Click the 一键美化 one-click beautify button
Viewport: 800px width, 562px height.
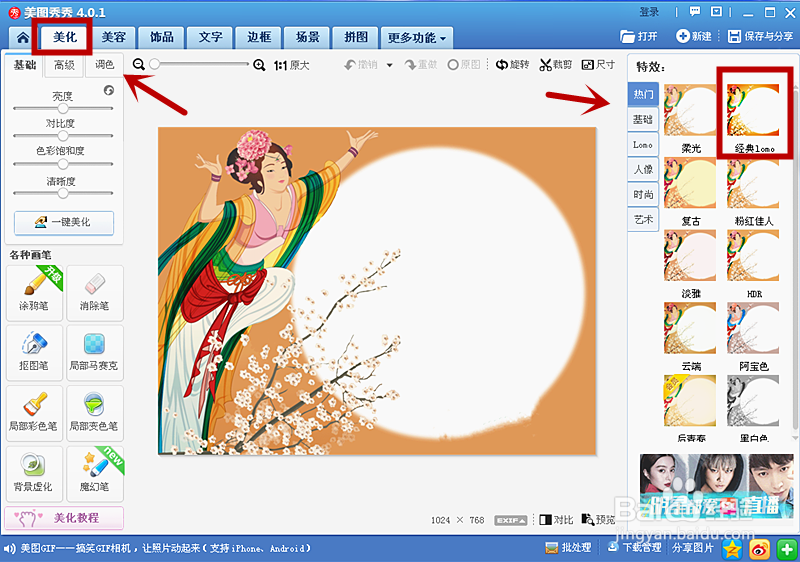[x=64, y=222]
